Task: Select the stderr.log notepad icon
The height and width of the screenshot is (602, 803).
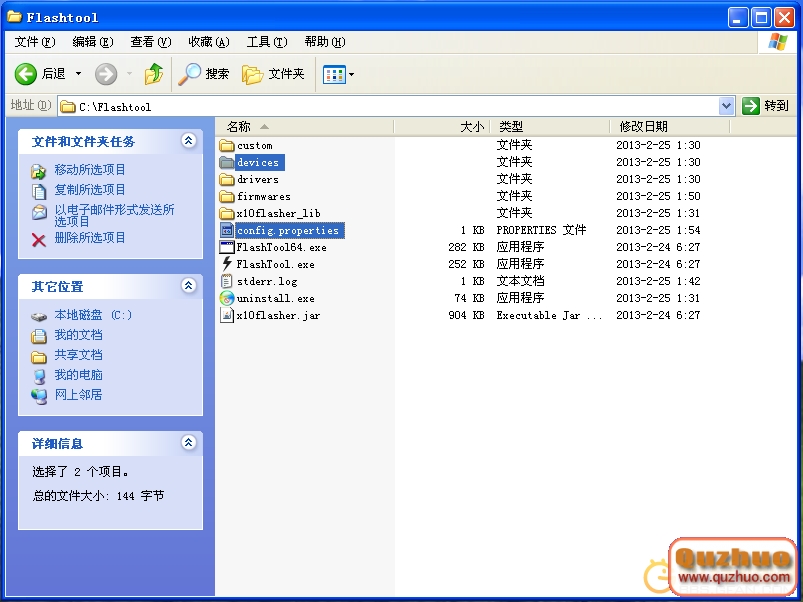Action: (226, 281)
